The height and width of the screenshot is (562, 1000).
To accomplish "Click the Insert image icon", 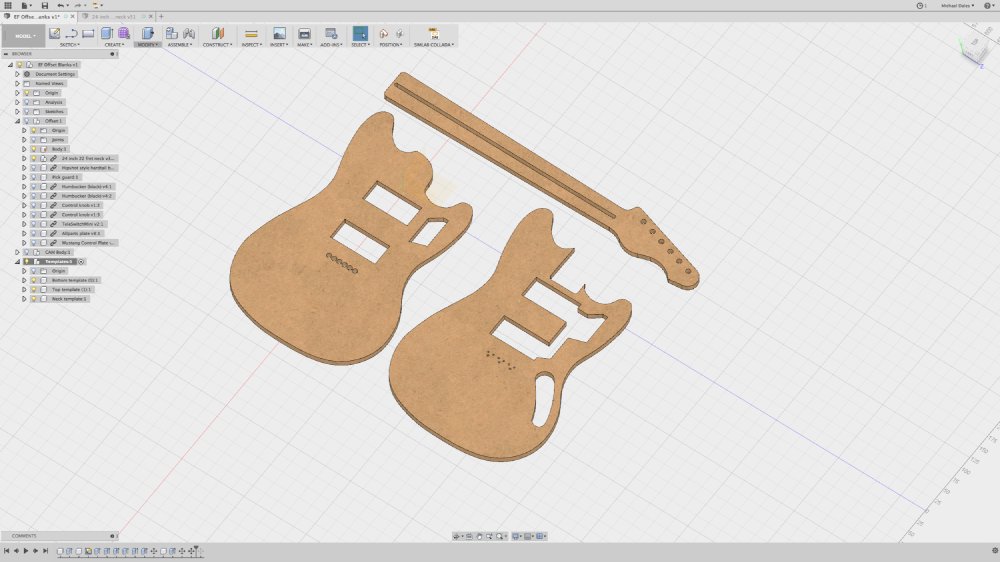I will pyautogui.click(x=279, y=33).
